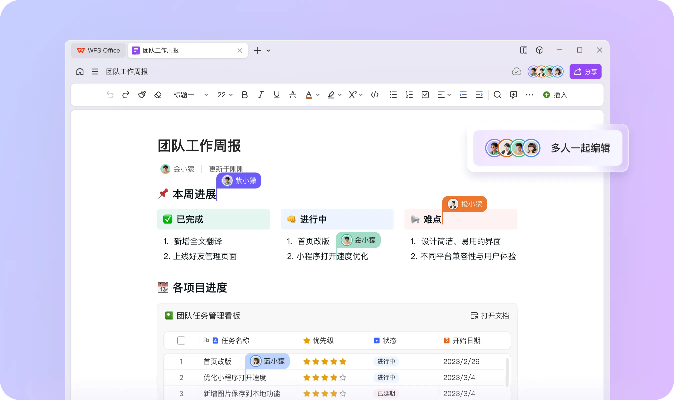This screenshot has height=400, width=674.
Task: Toggle bold formatting
Action: coord(245,95)
